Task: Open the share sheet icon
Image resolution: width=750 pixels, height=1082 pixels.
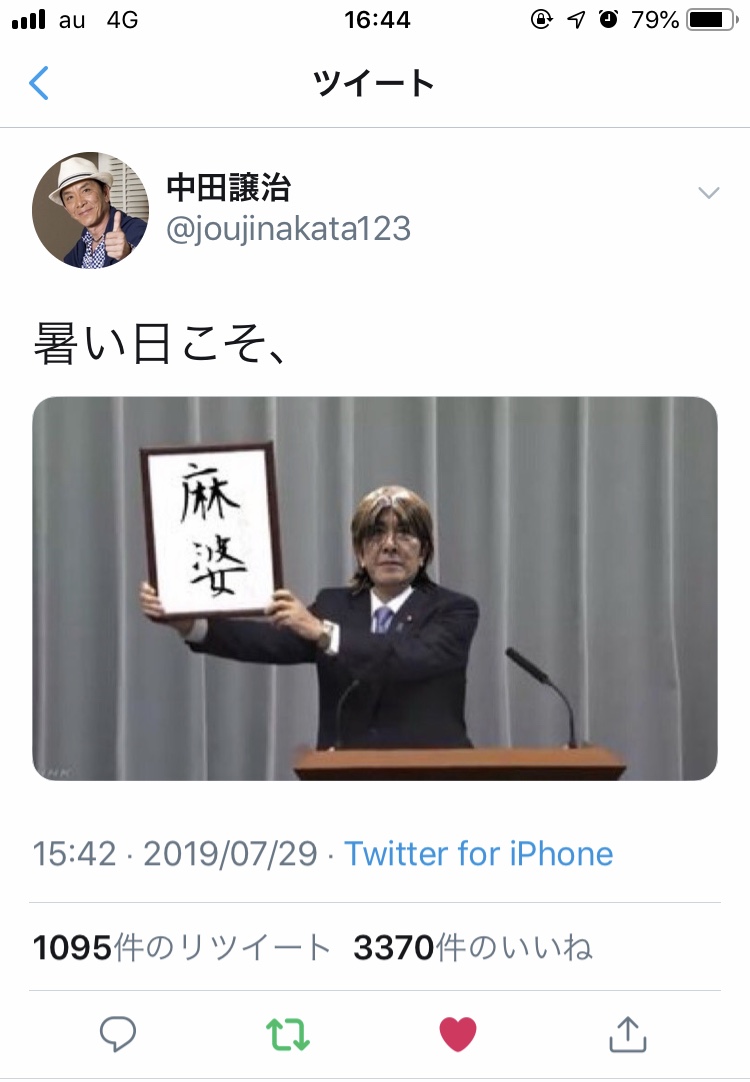Action: (628, 1034)
